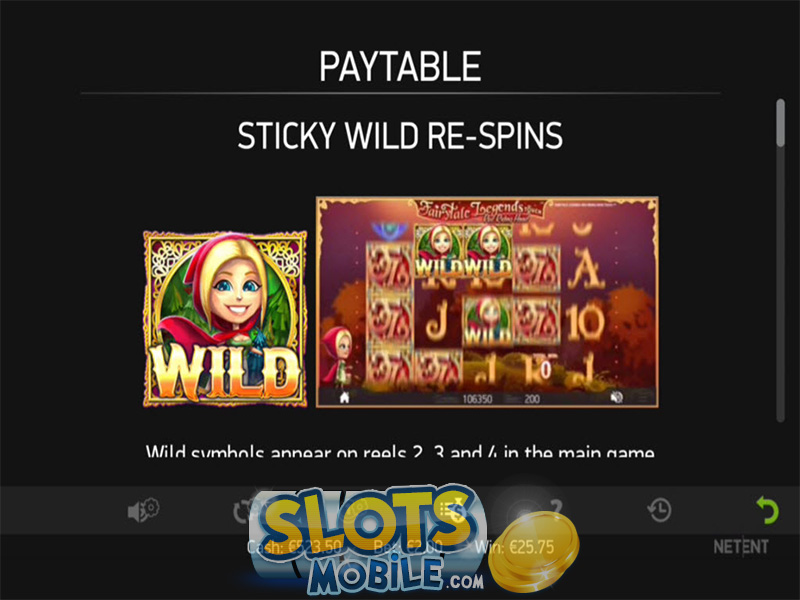Click the Wild symbols description text

(x=400, y=451)
